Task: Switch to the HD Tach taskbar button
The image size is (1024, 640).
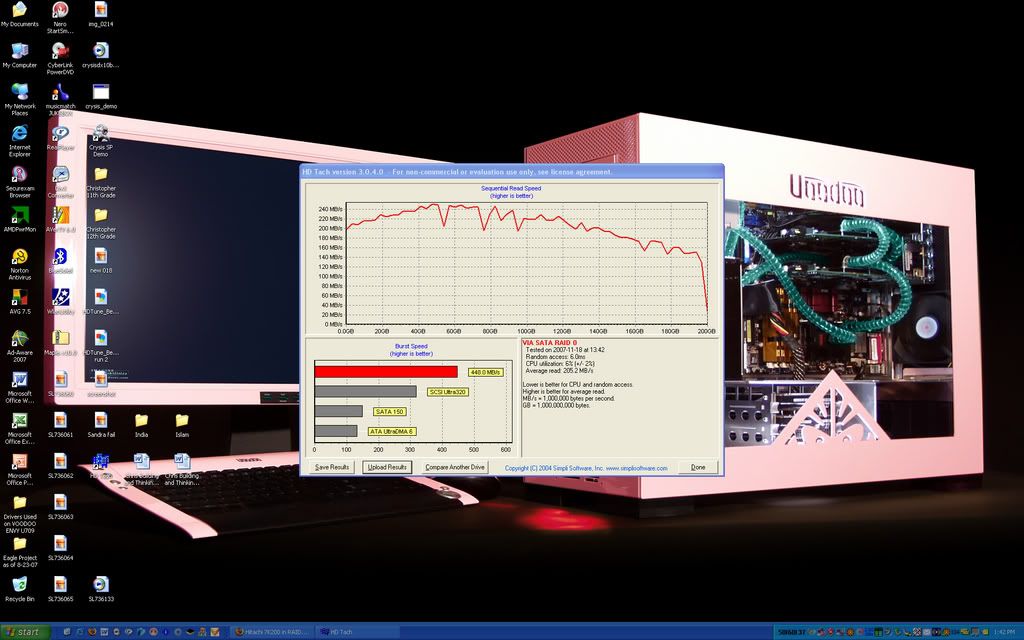Action: coord(356,632)
